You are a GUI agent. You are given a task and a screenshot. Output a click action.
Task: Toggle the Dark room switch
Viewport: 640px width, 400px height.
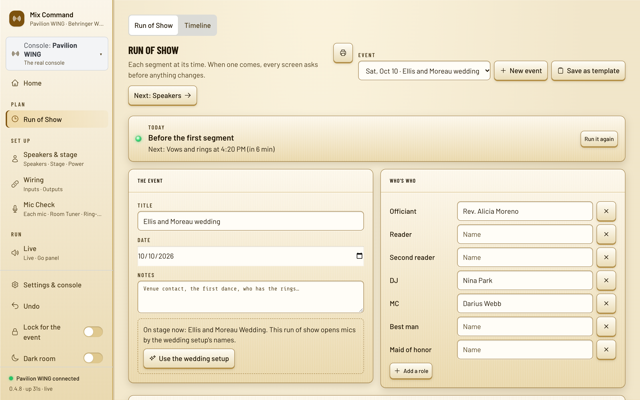coord(93,358)
